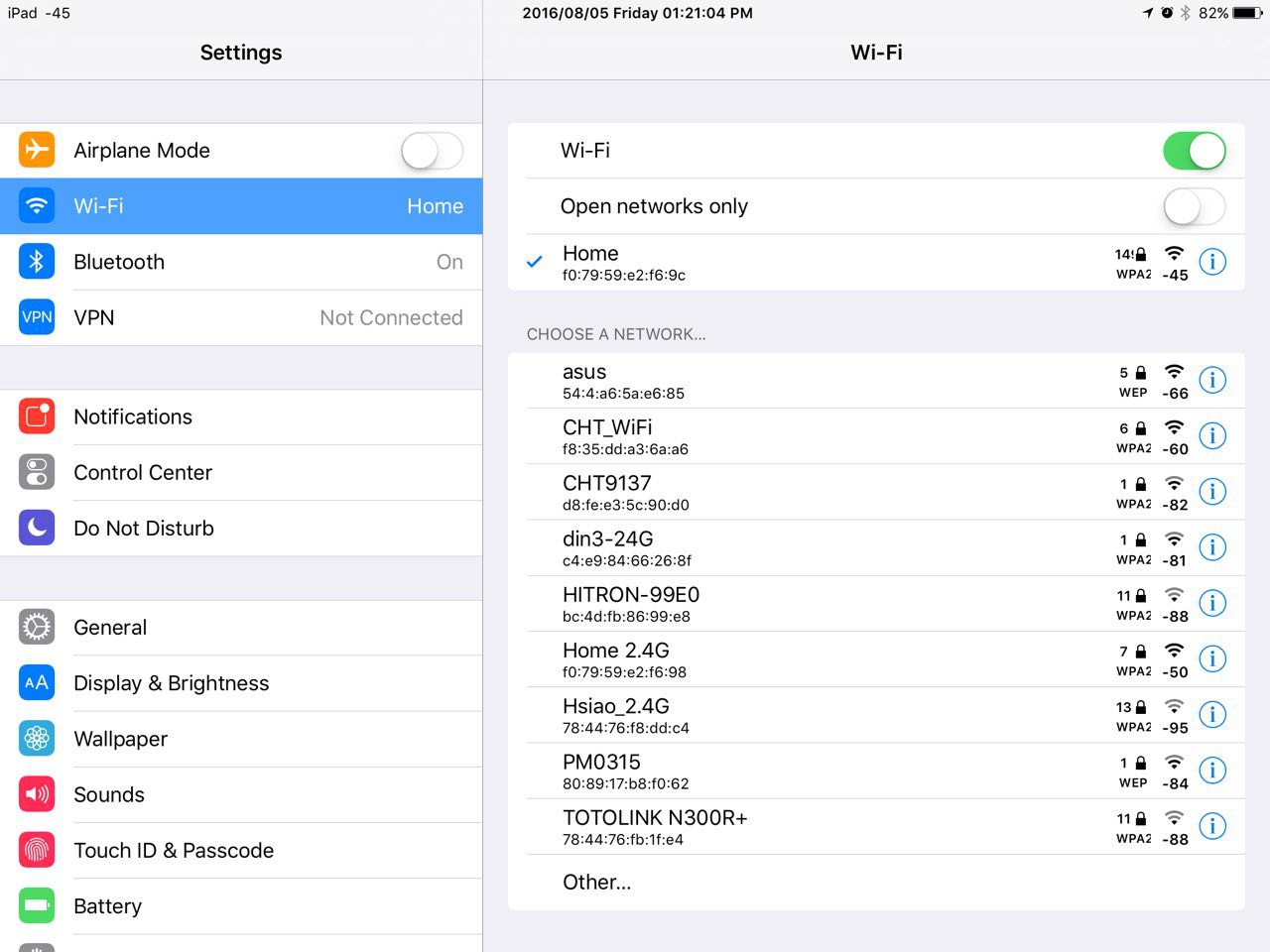Tap info icon for TOTOLINK N300R+

[x=1212, y=826]
